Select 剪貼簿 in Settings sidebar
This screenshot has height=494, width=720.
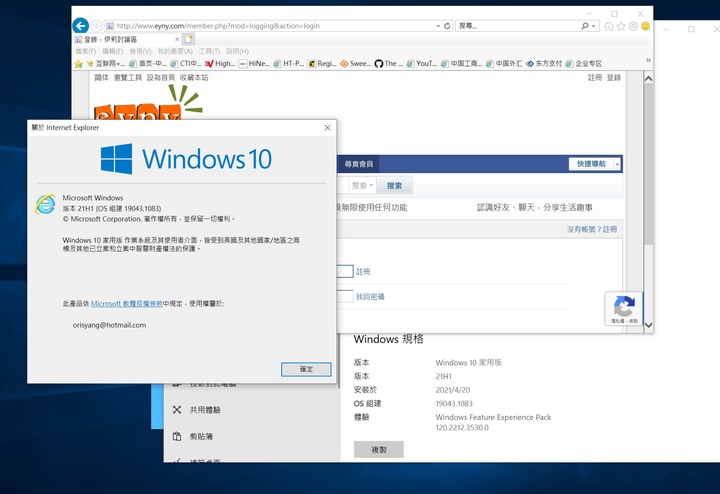pyautogui.click(x=201, y=436)
